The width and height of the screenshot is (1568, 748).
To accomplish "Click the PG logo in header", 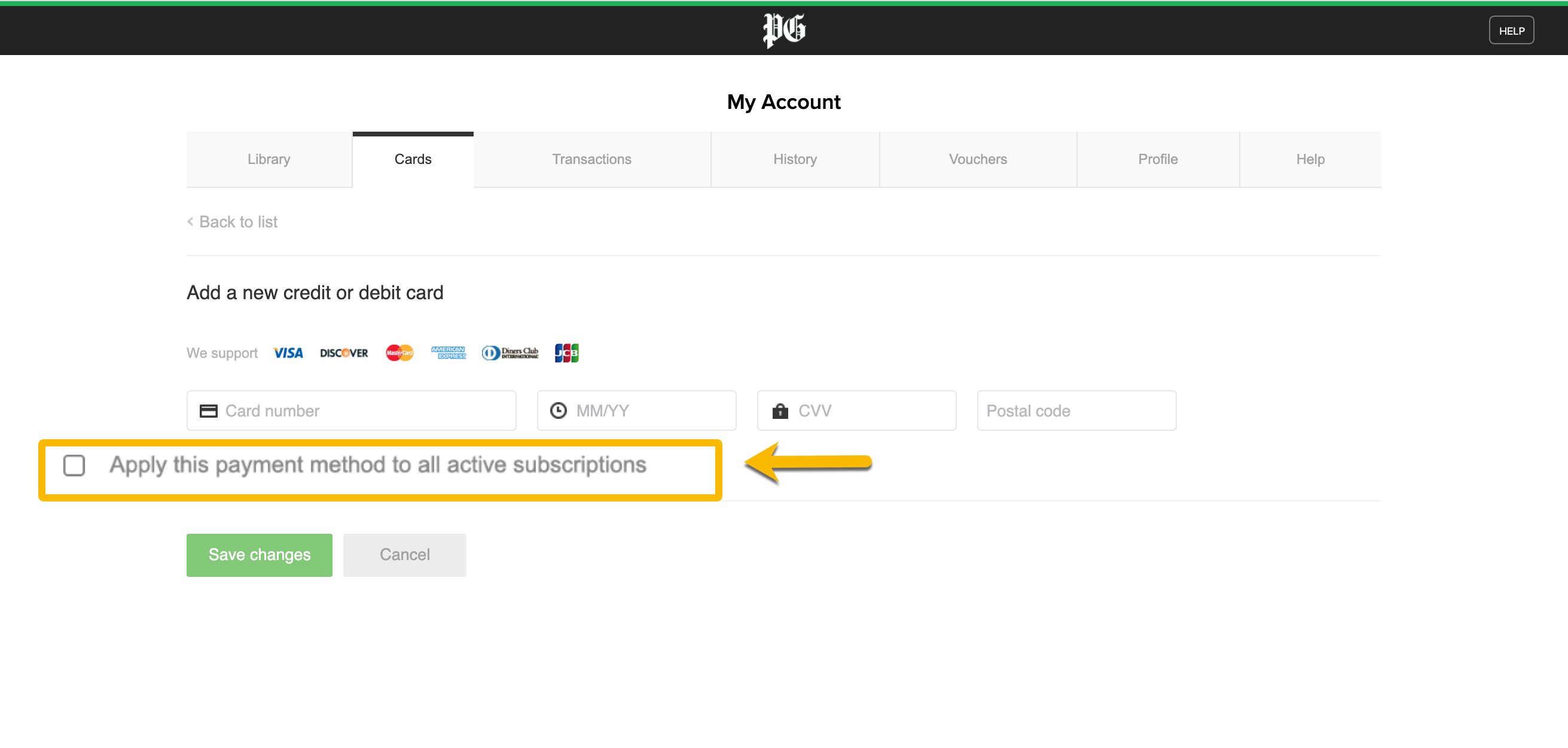I will (783, 29).
